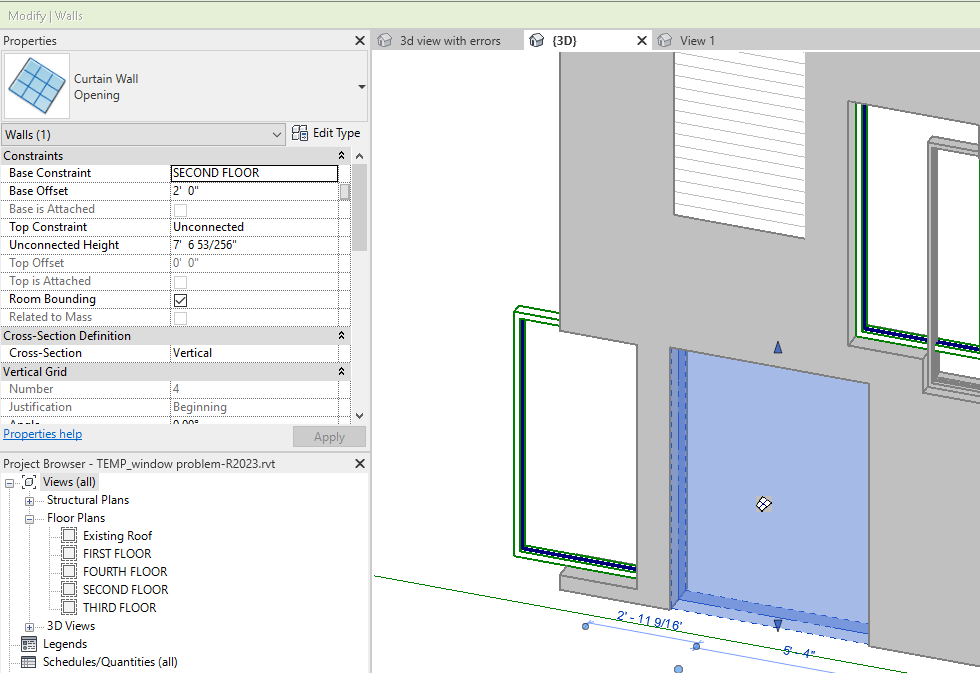Open the Walls (1) filter dropdown
Image resolution: width=980 pixels, height=673 pixels.
(x=277, y=134)
